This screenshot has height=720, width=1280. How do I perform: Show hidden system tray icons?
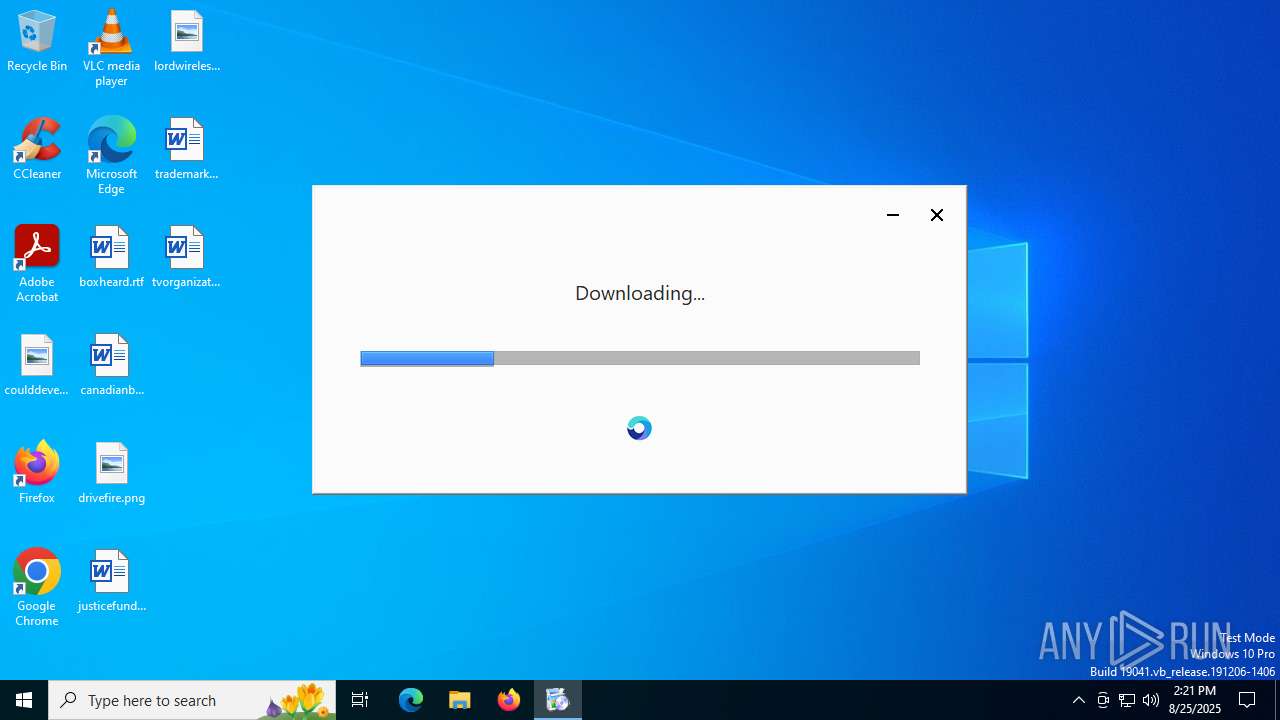click(1078, 700)
